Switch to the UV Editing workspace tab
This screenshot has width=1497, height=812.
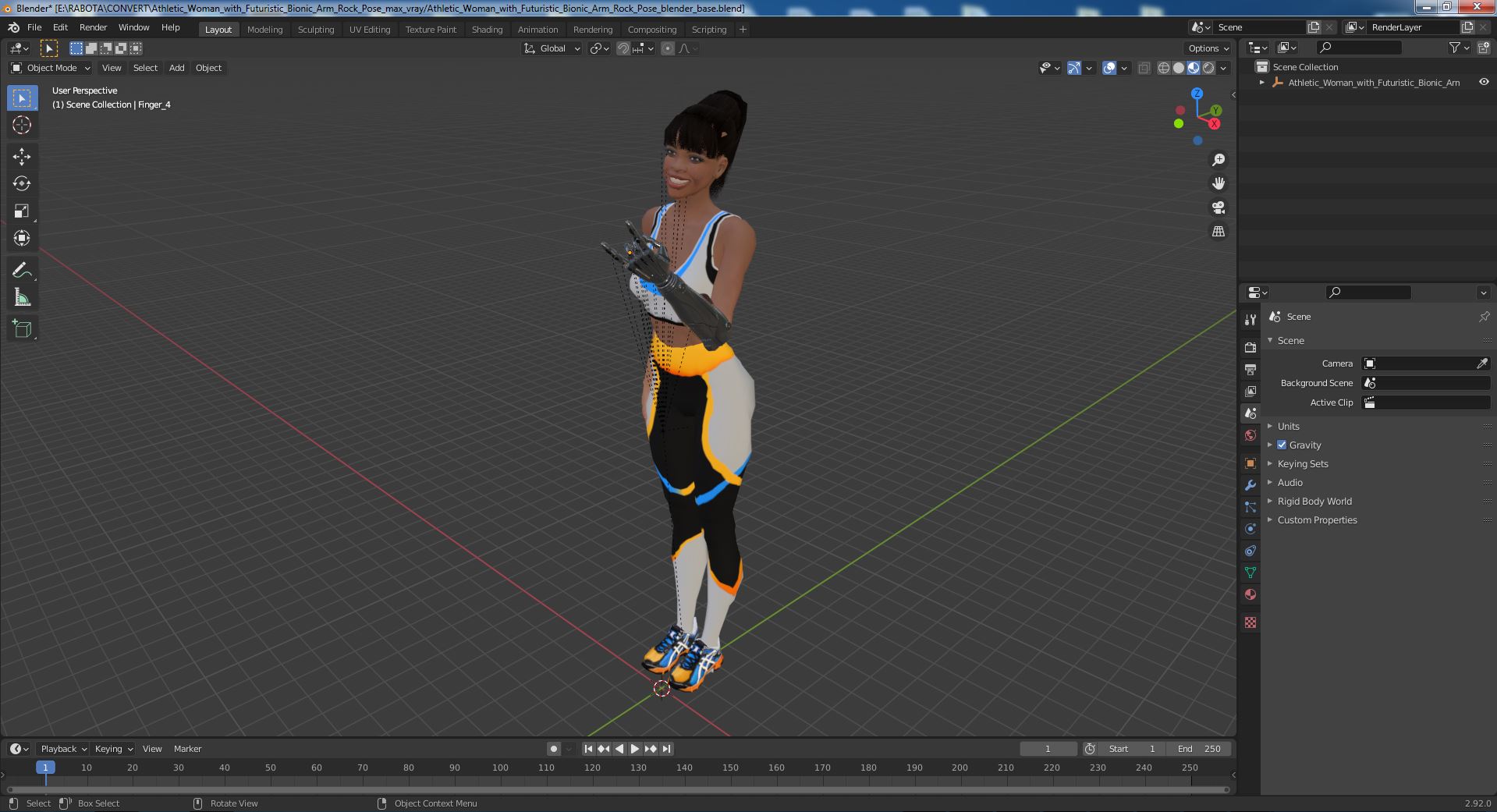[x=370, y=30]
